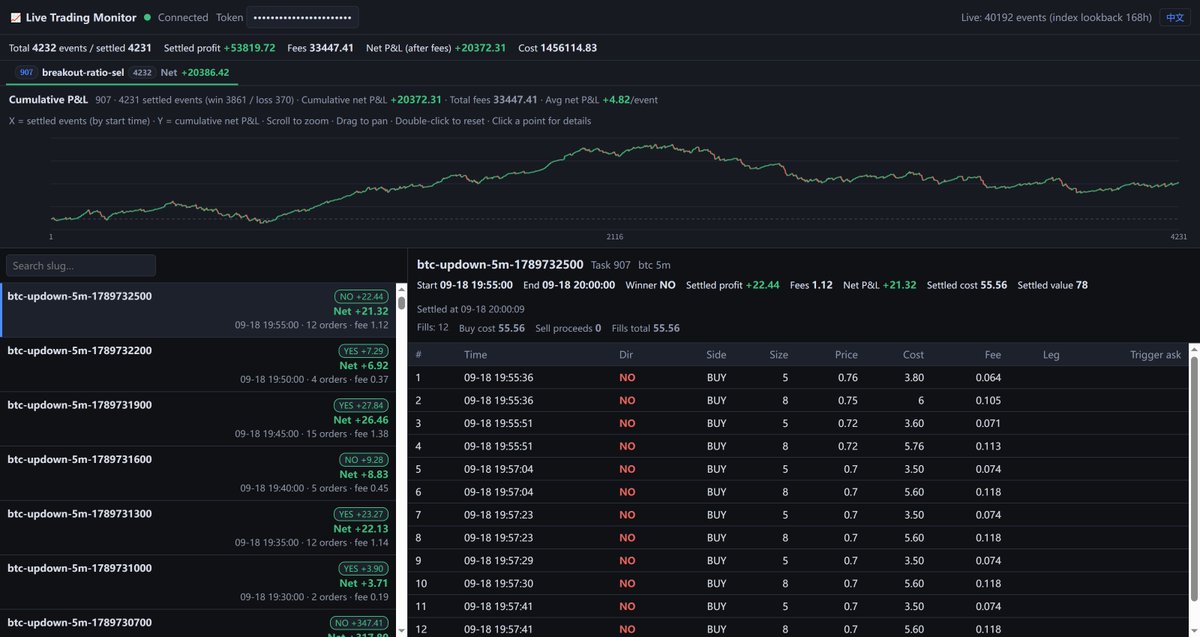Viewport: 1200px width, 637px height.
Task: Click the YES +23.27 badge
Action: (361, 514)
